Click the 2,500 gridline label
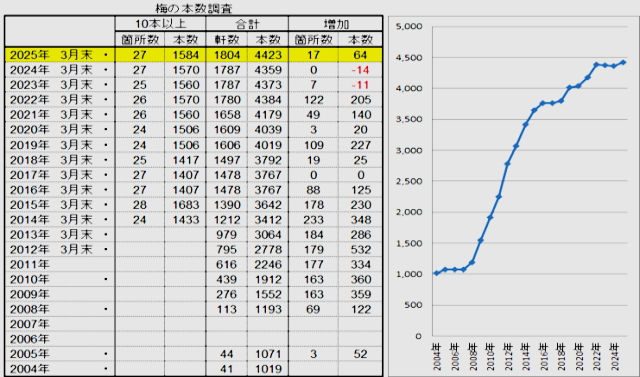The width and height of the screenshot is (640, 377). coord(409,181)
